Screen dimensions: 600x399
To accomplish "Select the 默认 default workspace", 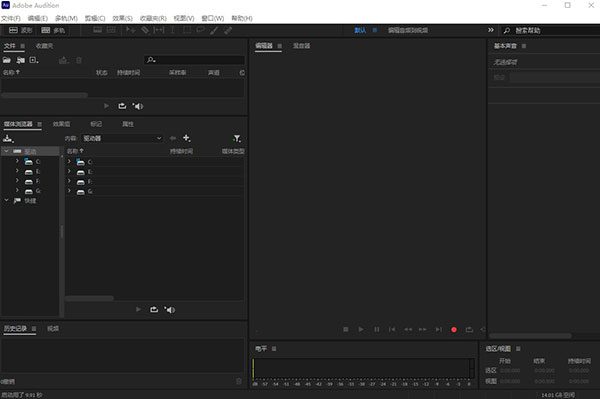I will [x=360, y=30].
